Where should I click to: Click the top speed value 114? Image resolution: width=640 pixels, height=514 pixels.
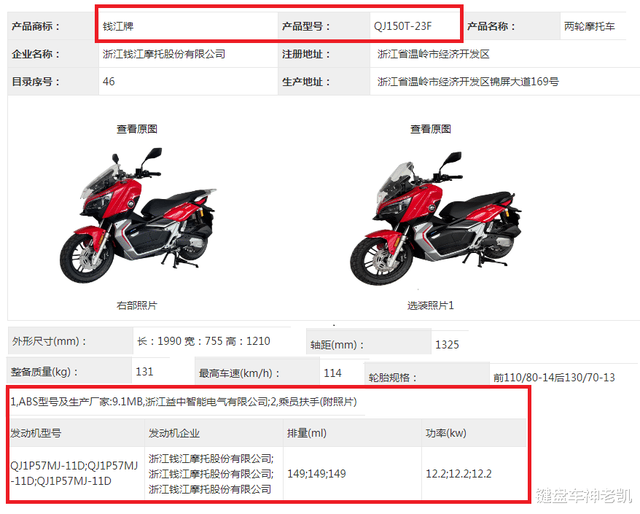coord(333,373)
